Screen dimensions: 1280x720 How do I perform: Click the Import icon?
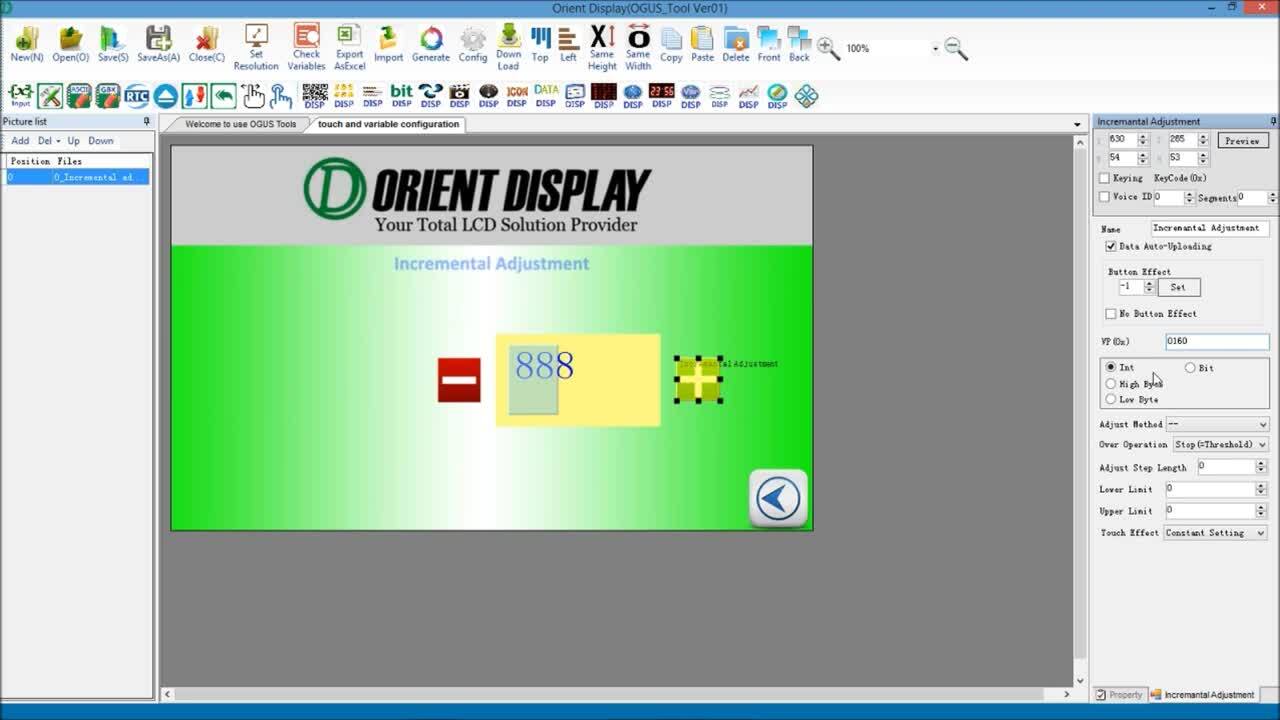point(388,45)
